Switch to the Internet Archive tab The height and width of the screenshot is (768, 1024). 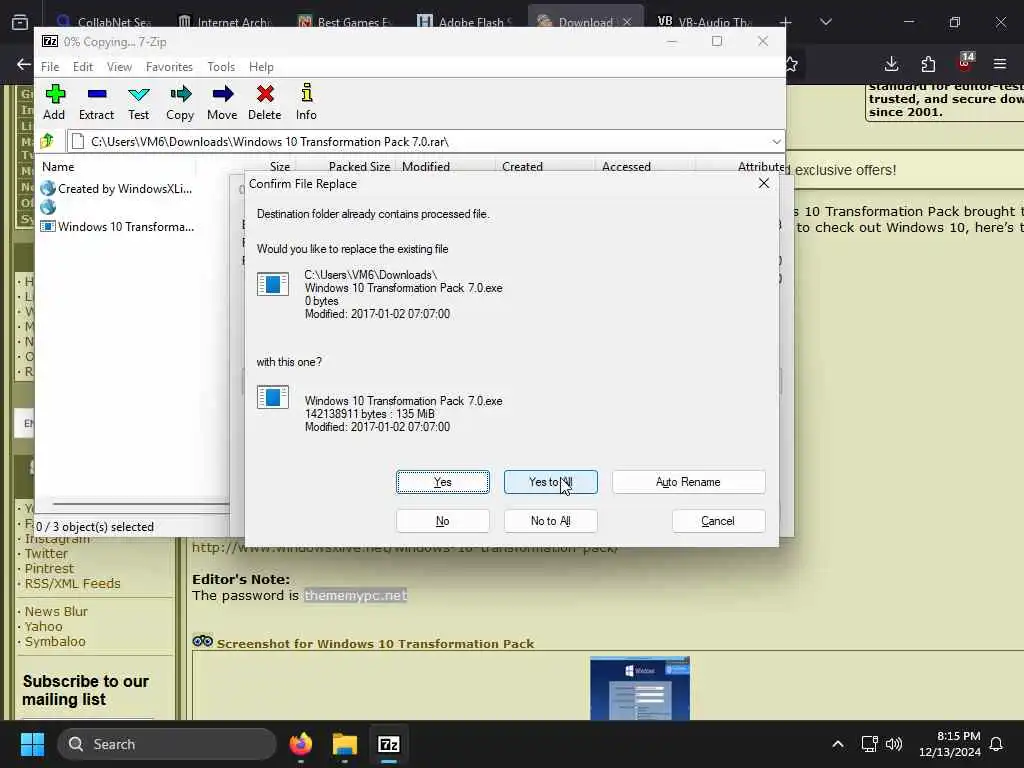click(x=225, y=22)
